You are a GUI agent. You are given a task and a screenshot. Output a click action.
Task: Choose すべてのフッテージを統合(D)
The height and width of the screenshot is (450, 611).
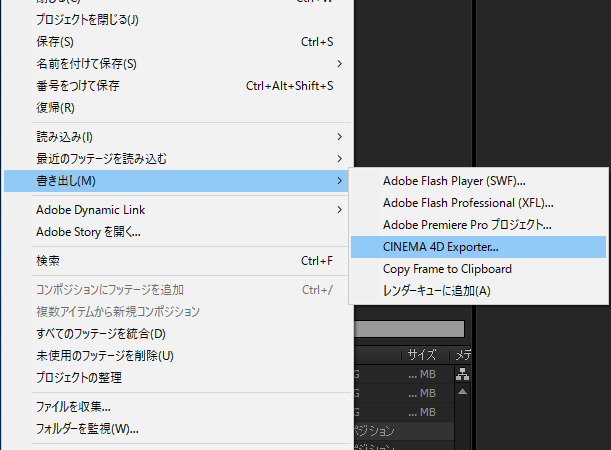click(x=176, y=334)
